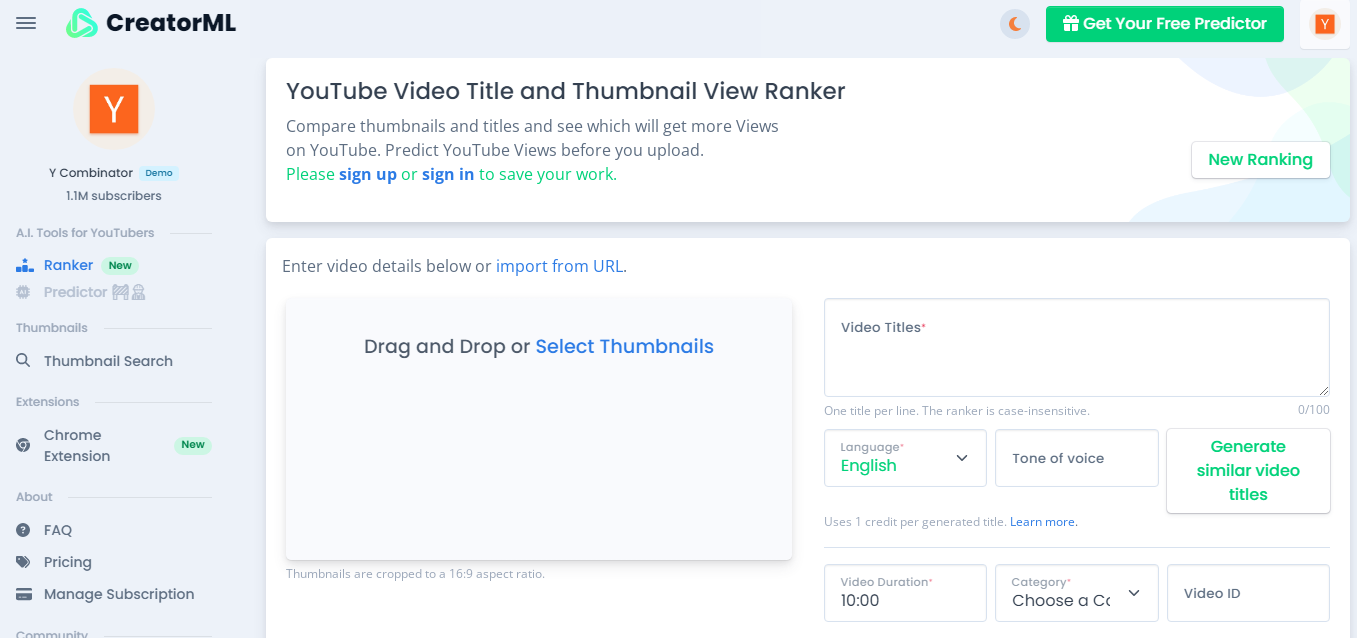The width and height of the screenshot is (1357, 638).
Task: Click Select Thumbnails in the upload area
Action: (x=624, y=346)
